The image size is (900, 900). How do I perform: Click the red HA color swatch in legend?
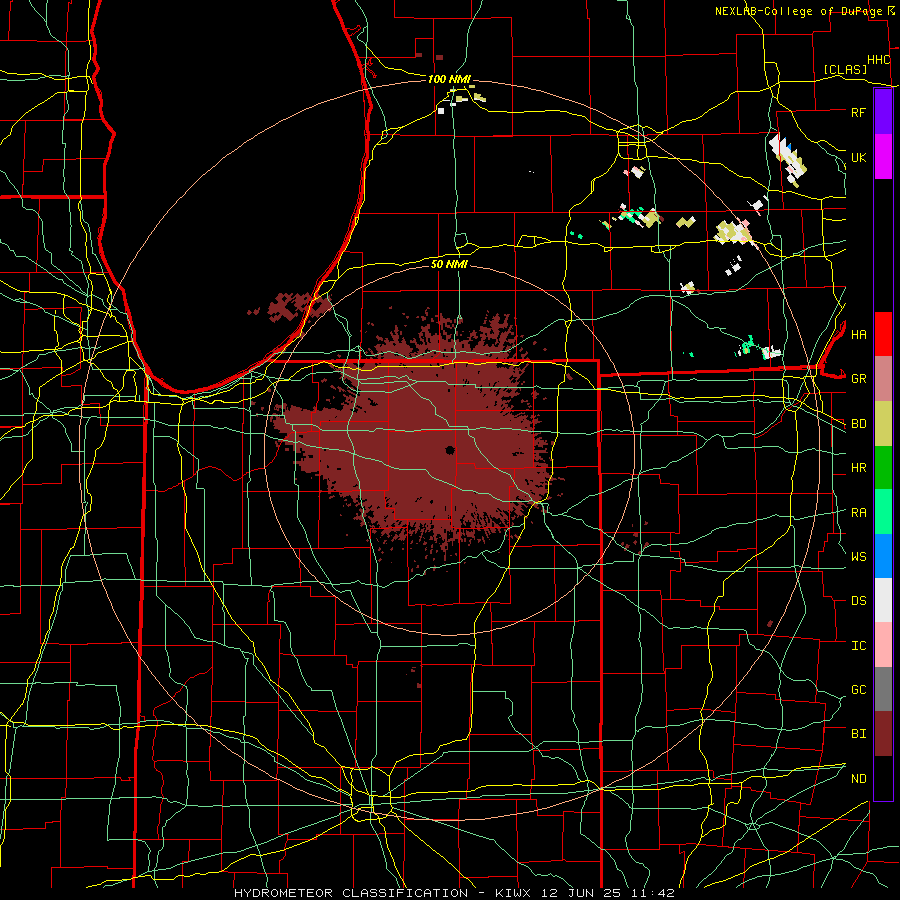pyautogui.click(x=883, y=334)
